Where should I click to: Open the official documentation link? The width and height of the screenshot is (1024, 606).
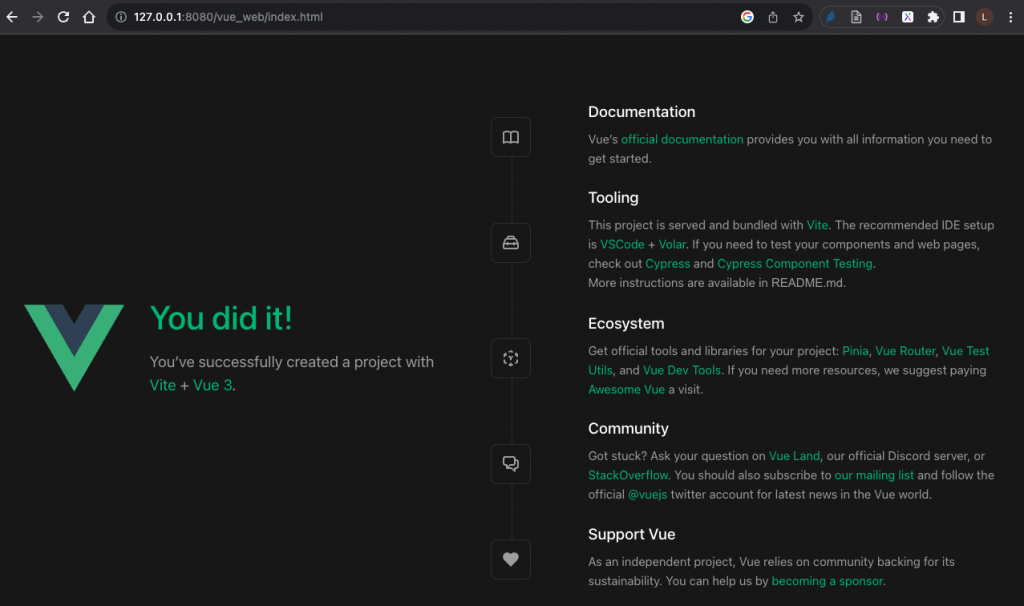[x=682, y=139]
